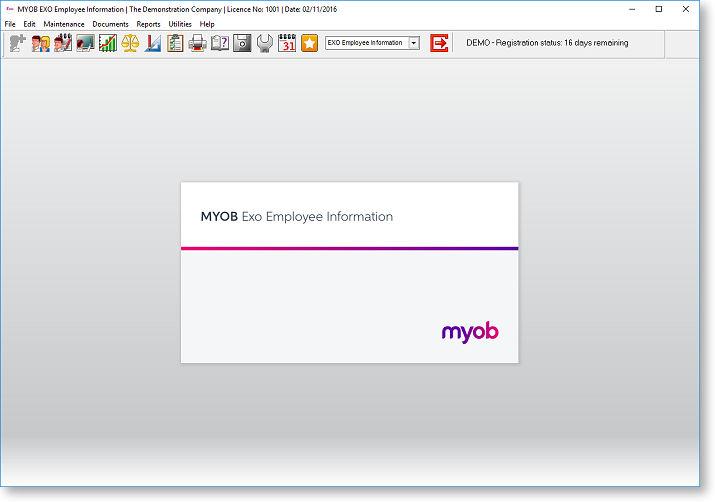
Task: Open the wrench setup icon
Action: [x=264, y=43]
